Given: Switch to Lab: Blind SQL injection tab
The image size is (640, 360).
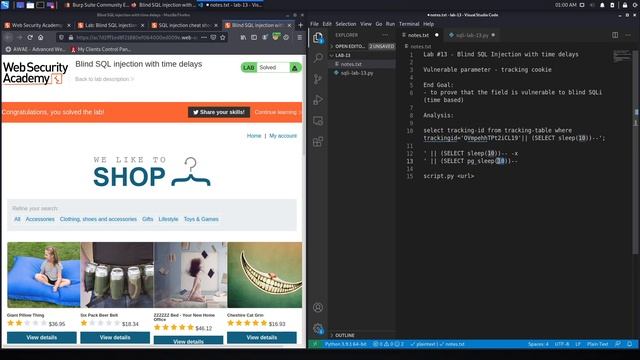Looking at the screenshot, I should (111, 25).
